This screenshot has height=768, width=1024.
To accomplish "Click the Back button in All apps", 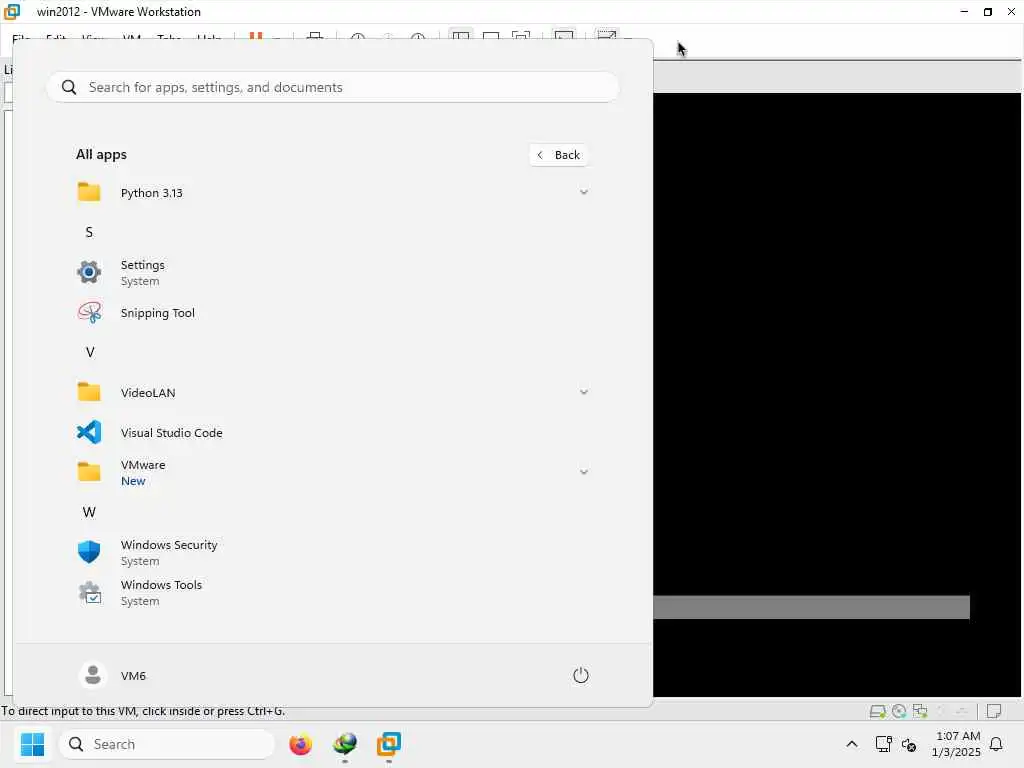I will pyautogui.click(x=558, y=155).
